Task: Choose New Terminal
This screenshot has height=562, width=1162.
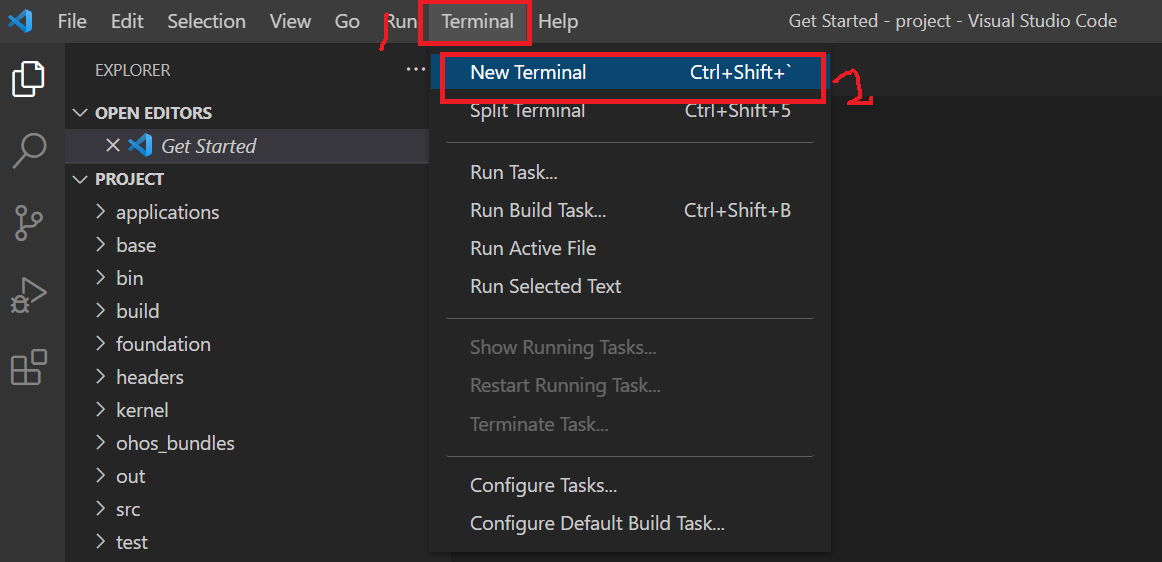Action: (630, 73)
